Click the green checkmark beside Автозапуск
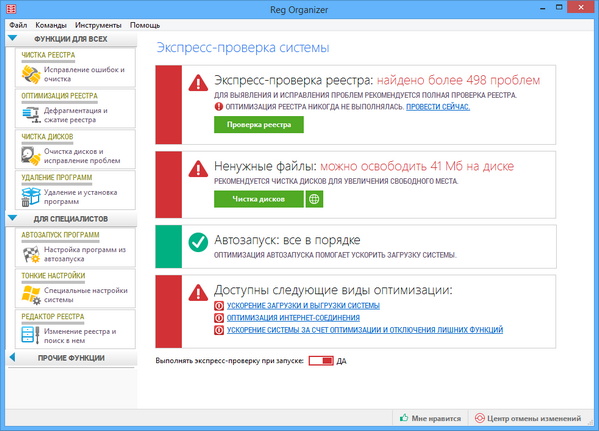 198,242
